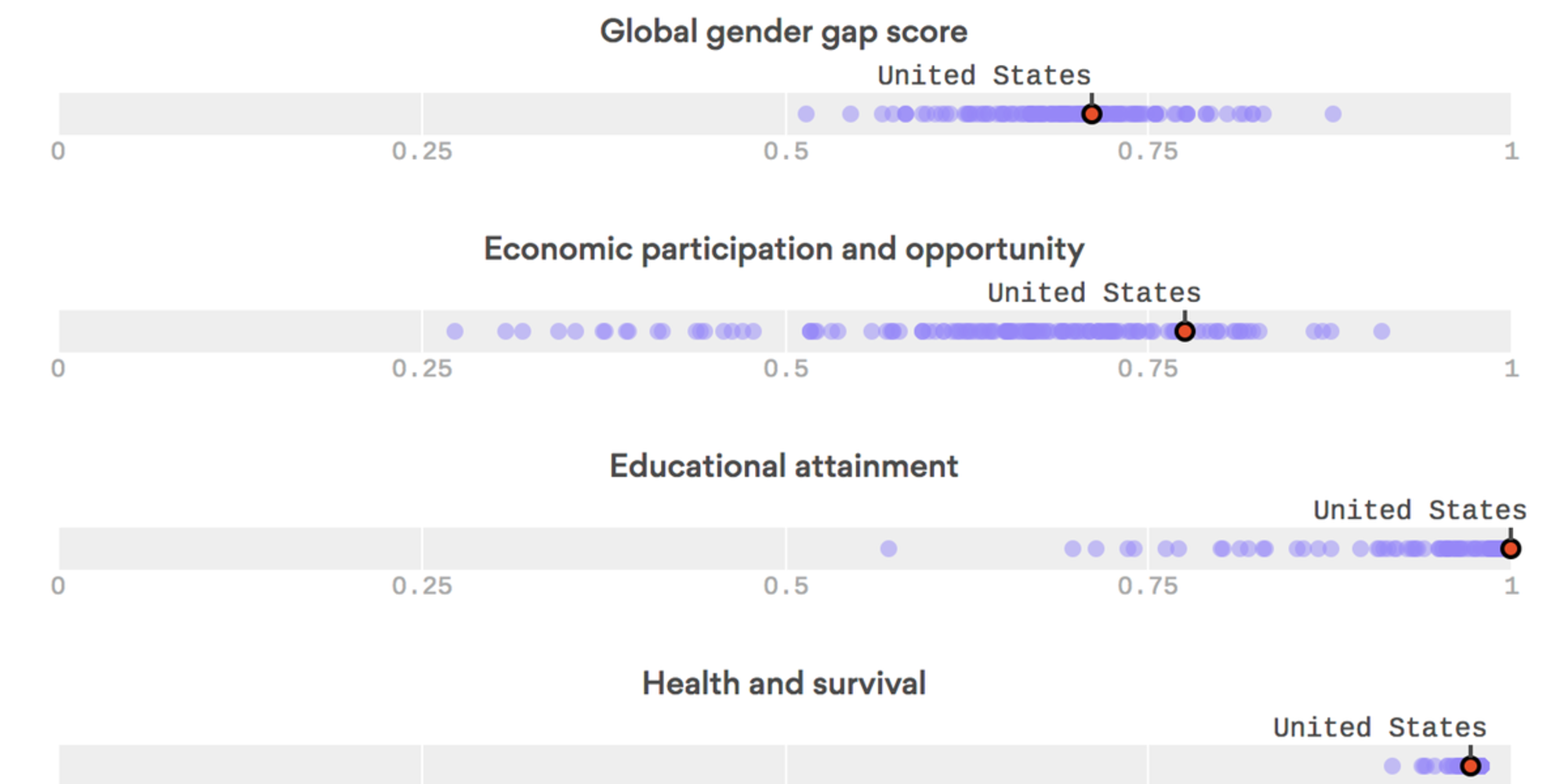Click "Economic participation and opportunity" title
Image resolution: width=1568 pixels, height=784 pixels.
[x=783, y=249]
